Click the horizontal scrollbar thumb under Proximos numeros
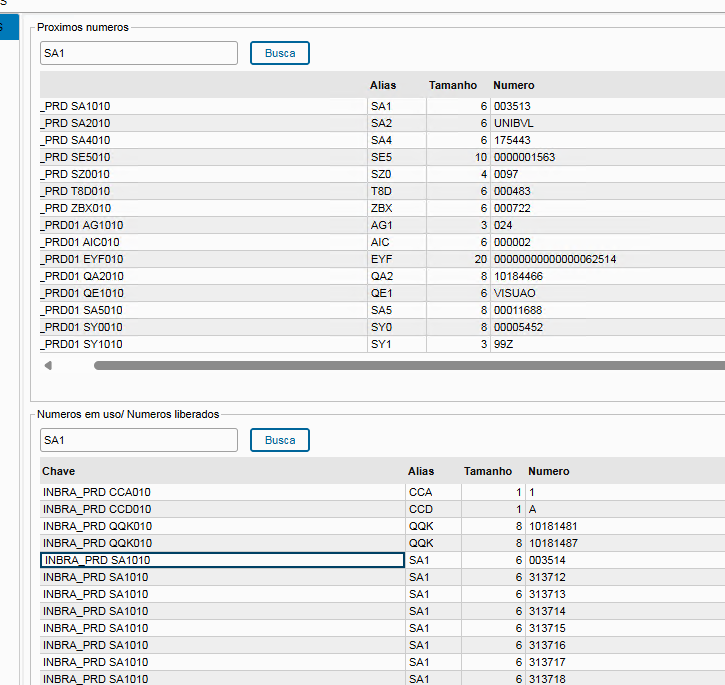Viewport: 725px width, 685px height. tap(409, 365)
